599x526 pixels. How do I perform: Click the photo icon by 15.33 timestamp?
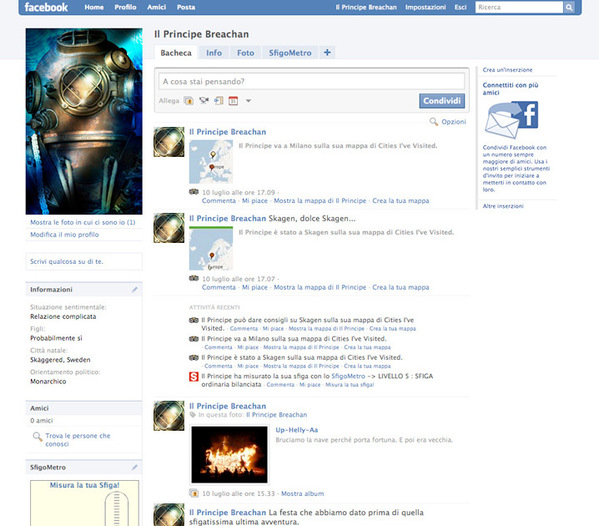194,493
